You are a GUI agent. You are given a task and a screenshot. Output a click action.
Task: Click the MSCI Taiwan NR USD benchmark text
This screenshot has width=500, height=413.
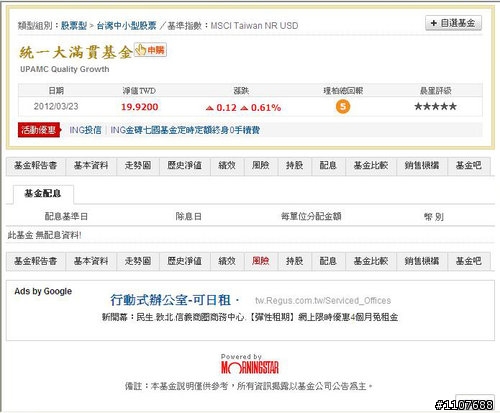pos(254,26)
